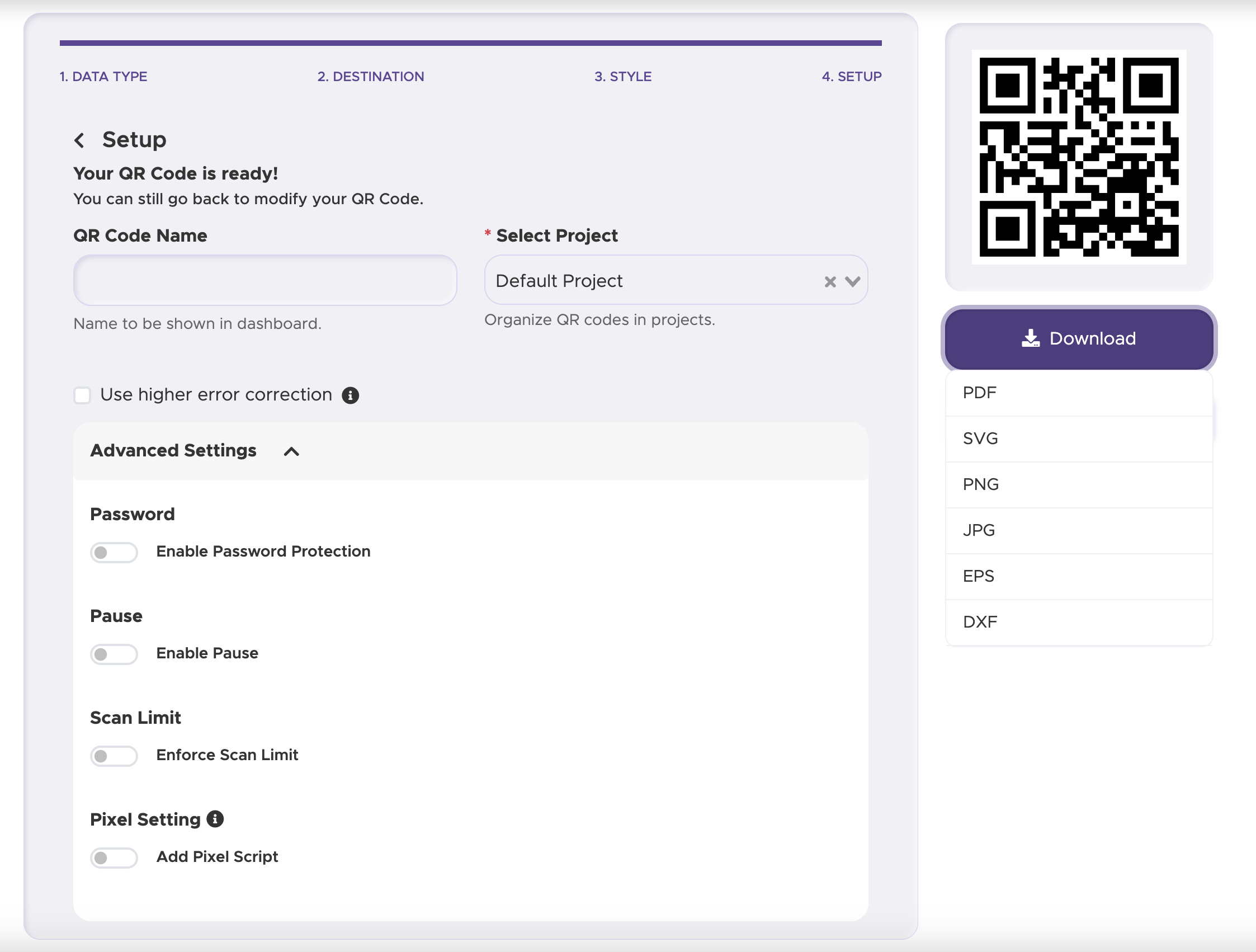The image size is (1256, 952).
Task: Switch to the 3. STYLE step
Action: (623, 76)
